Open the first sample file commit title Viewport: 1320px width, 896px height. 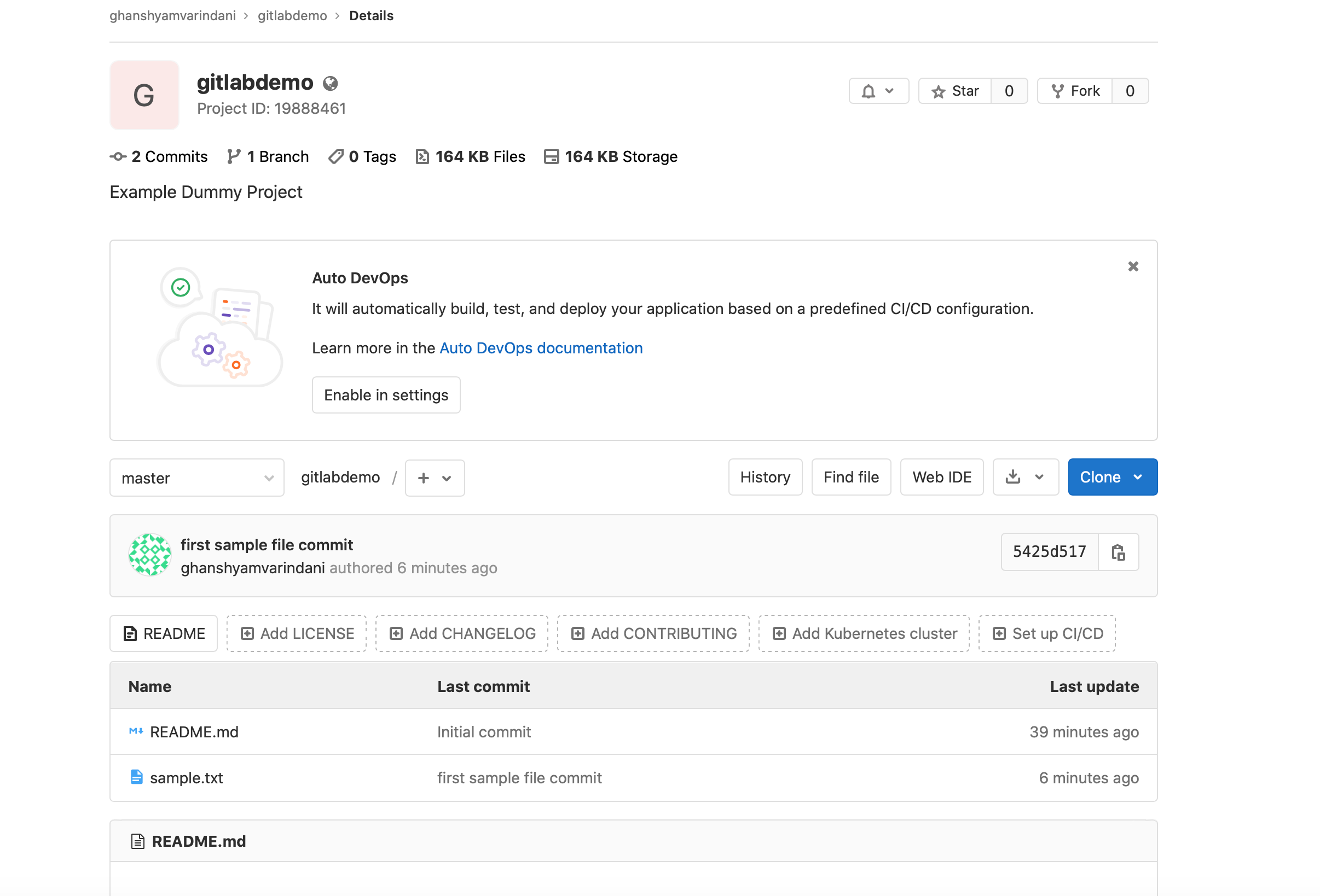(267, 544)
